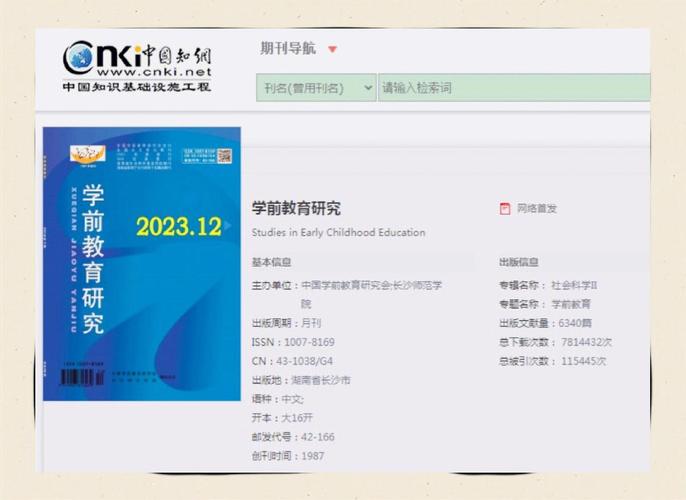Click 语种：中文
Screen dimensions: 686x500
(x=277, y=399)
